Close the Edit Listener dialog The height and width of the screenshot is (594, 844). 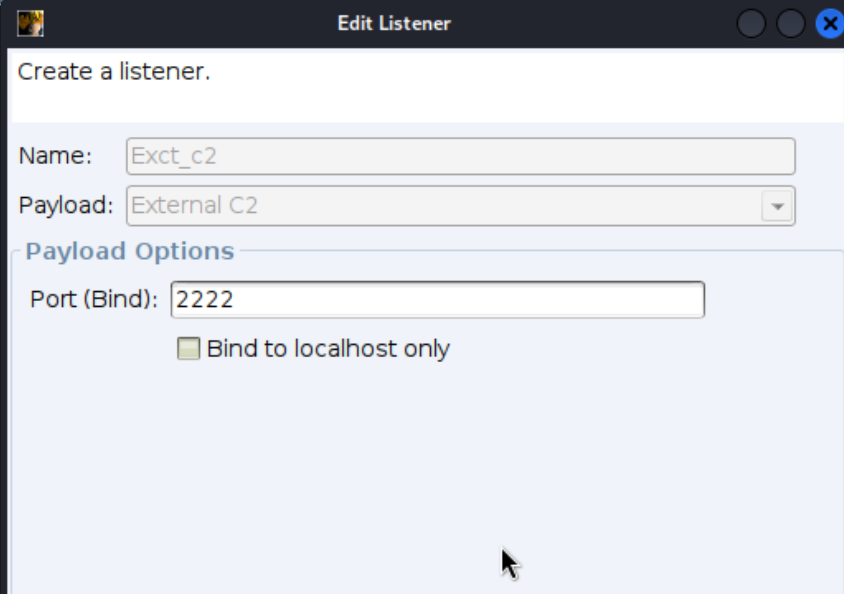pyautogui.click(x=829, y=23)
